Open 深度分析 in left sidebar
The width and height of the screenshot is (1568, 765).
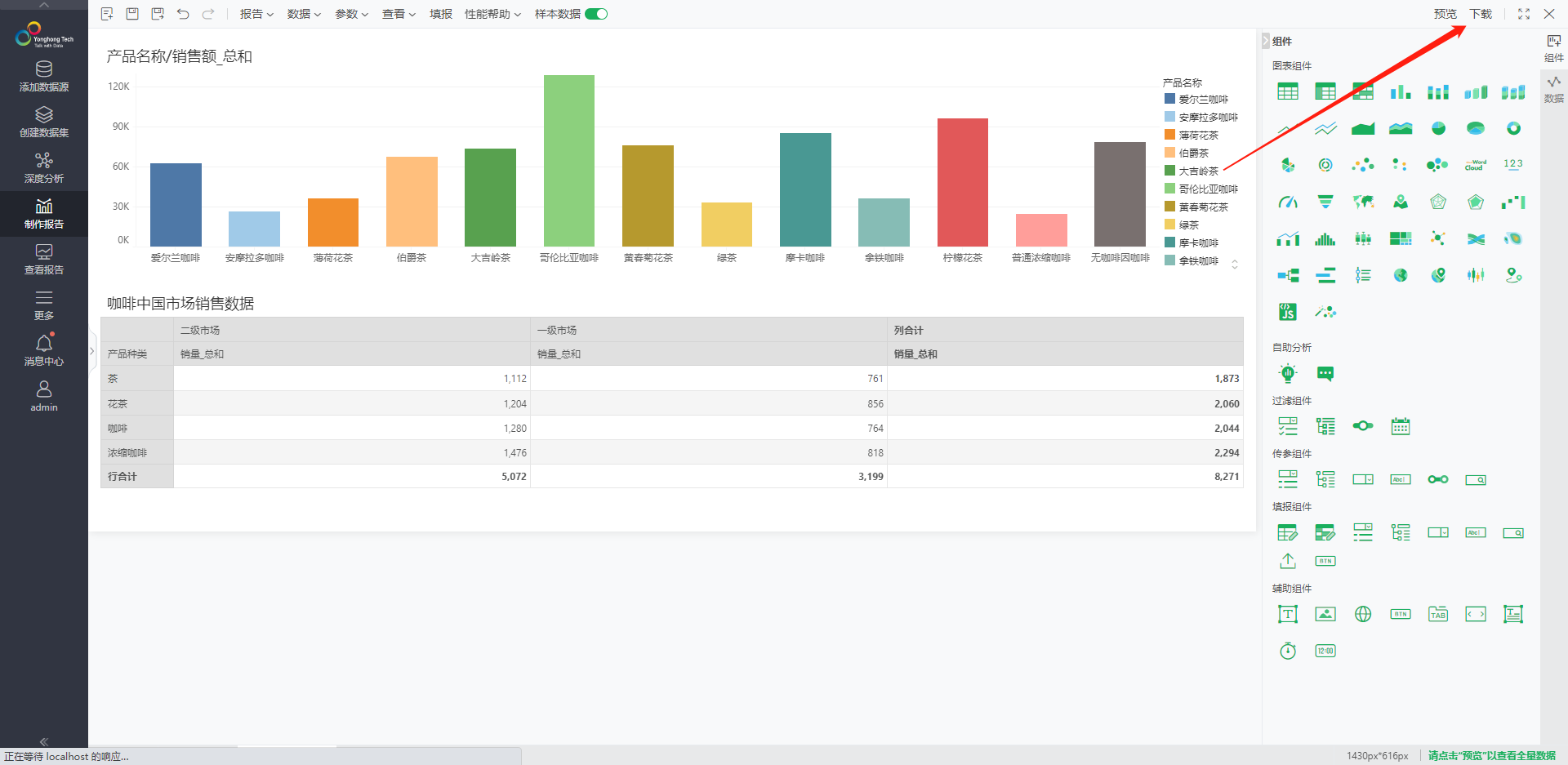point(44,167)
